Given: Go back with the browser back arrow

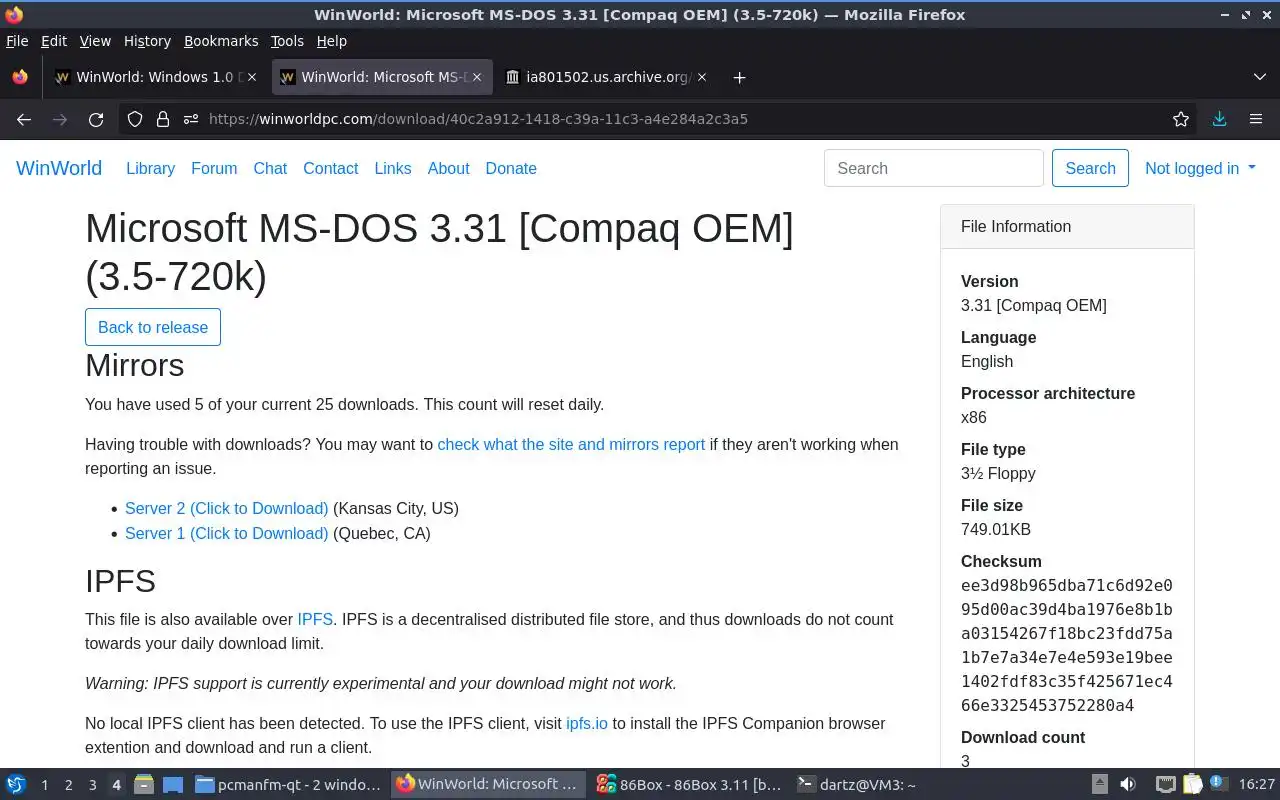Looking at the screenshot, I should click(24, 119).
